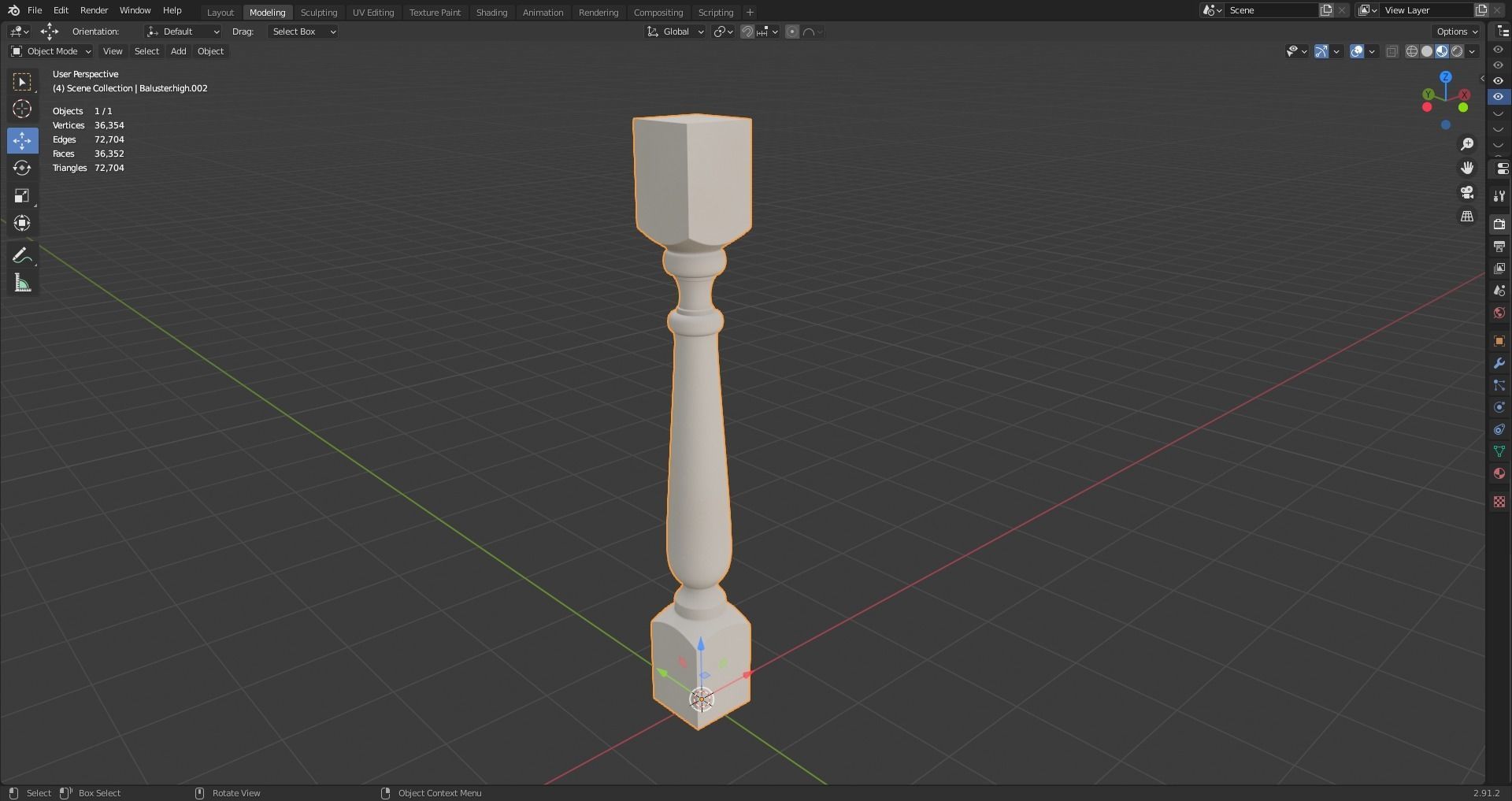Select the Select Box tool in toolbar
1512x801 pixels.
click(x=22, y=81)
